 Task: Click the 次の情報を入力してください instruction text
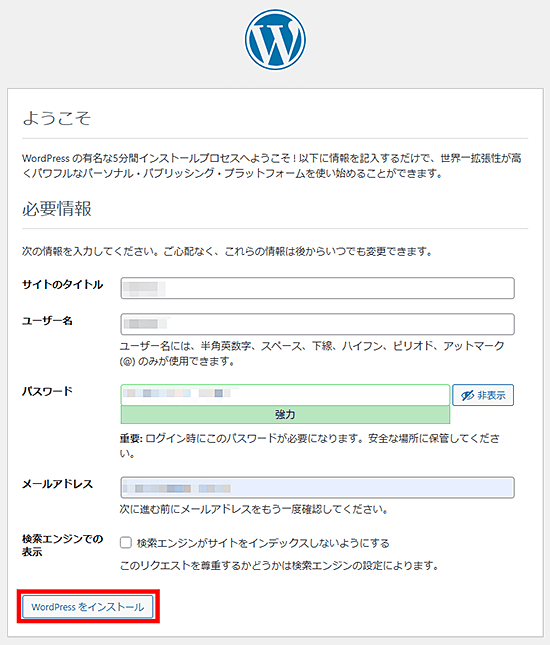pos(227,251)
